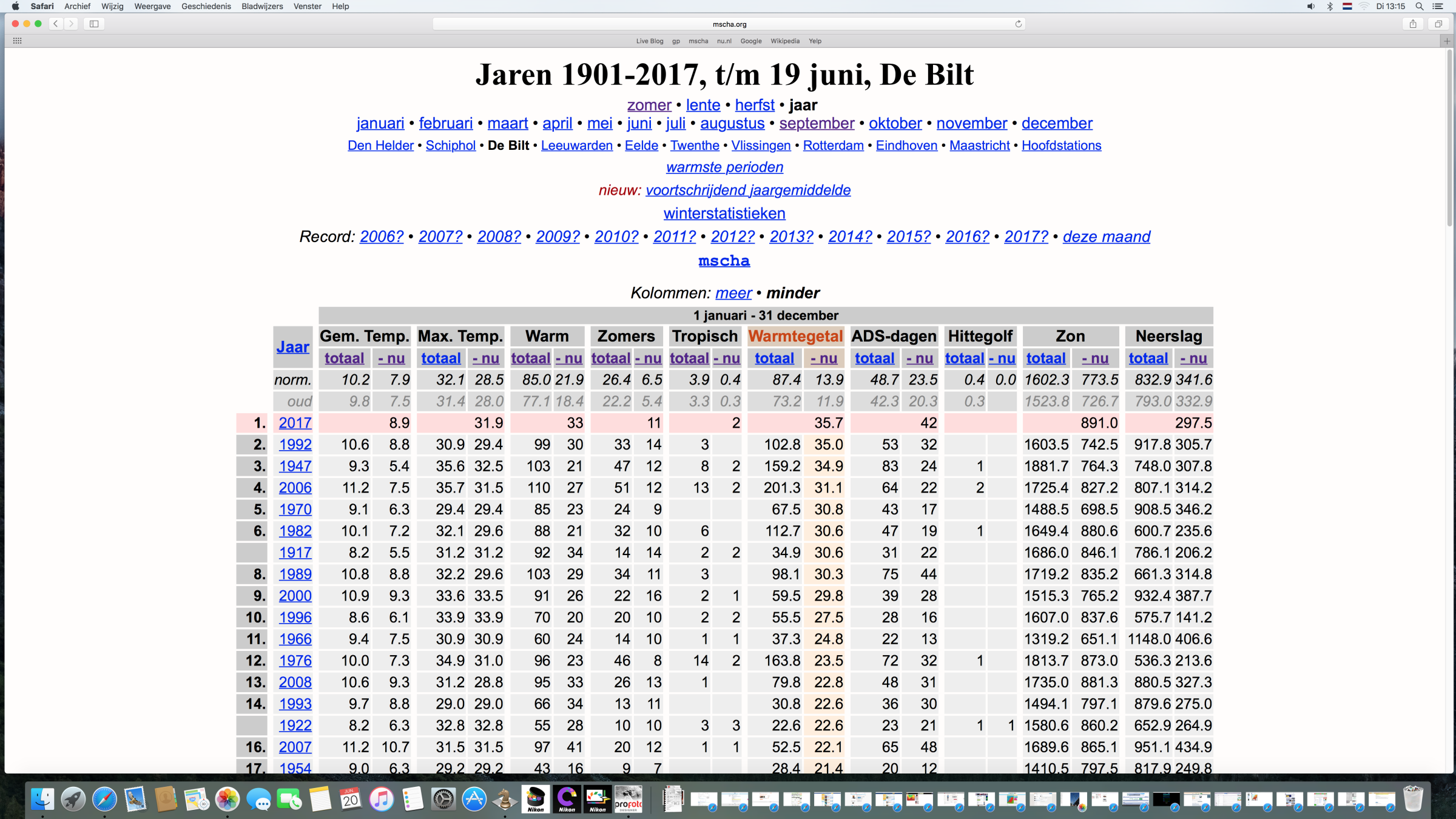
Task: Open Finder from the dock
Action: coord(42,799)
